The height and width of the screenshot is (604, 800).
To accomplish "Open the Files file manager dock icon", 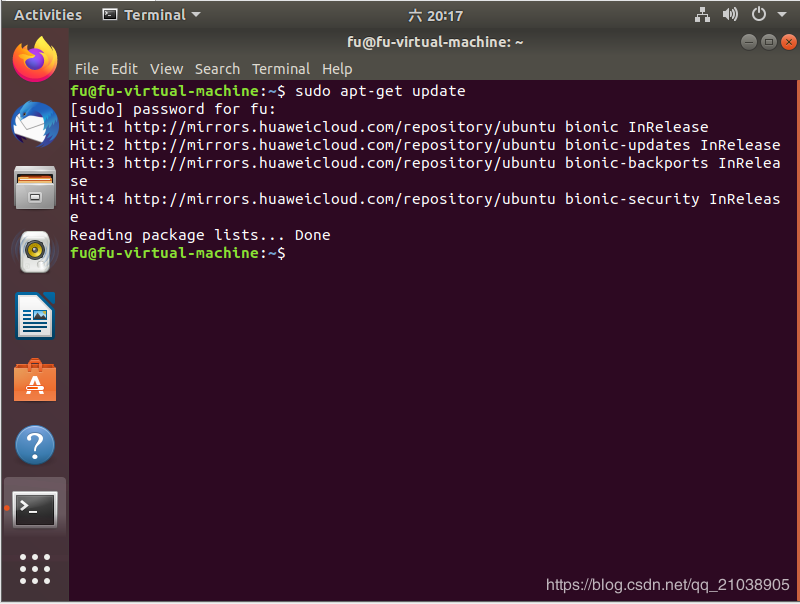I will click(34, 189).
